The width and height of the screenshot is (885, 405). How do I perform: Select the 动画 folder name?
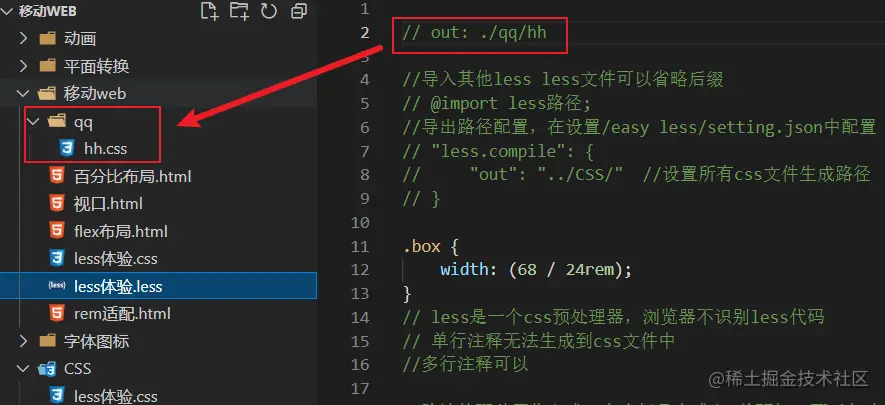tap(80, 38)
